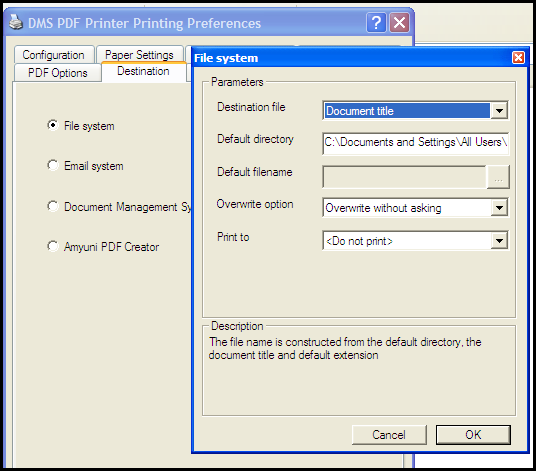Click the browse ellipsis button for filename
Image resolution: width=536 pixels, height=471 pixels.
[x=498, y=177]
